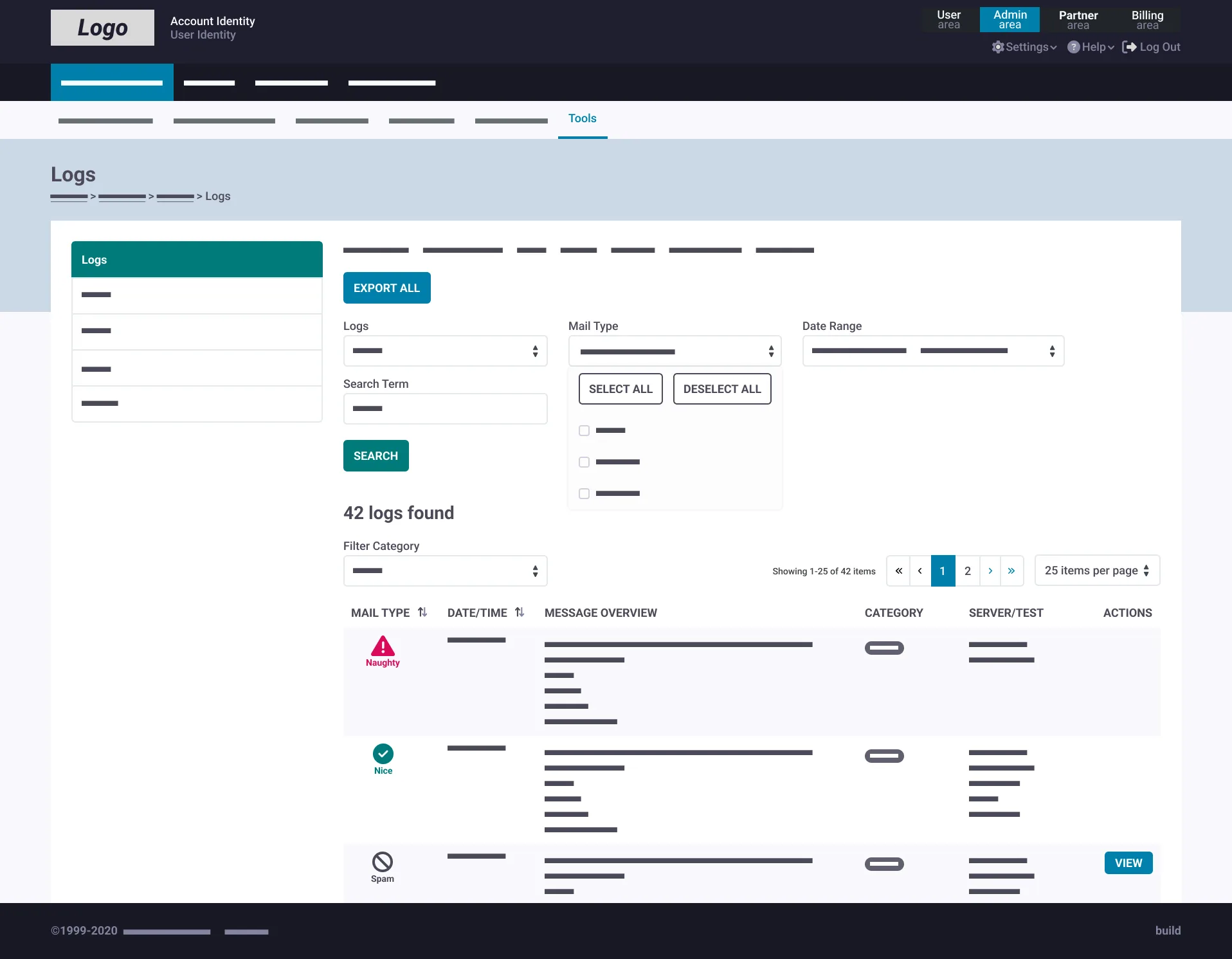The image size is (1232, 959).
Task: Switch to Admin area tab
Action: pyautogui.click(x=1010, y=19)
